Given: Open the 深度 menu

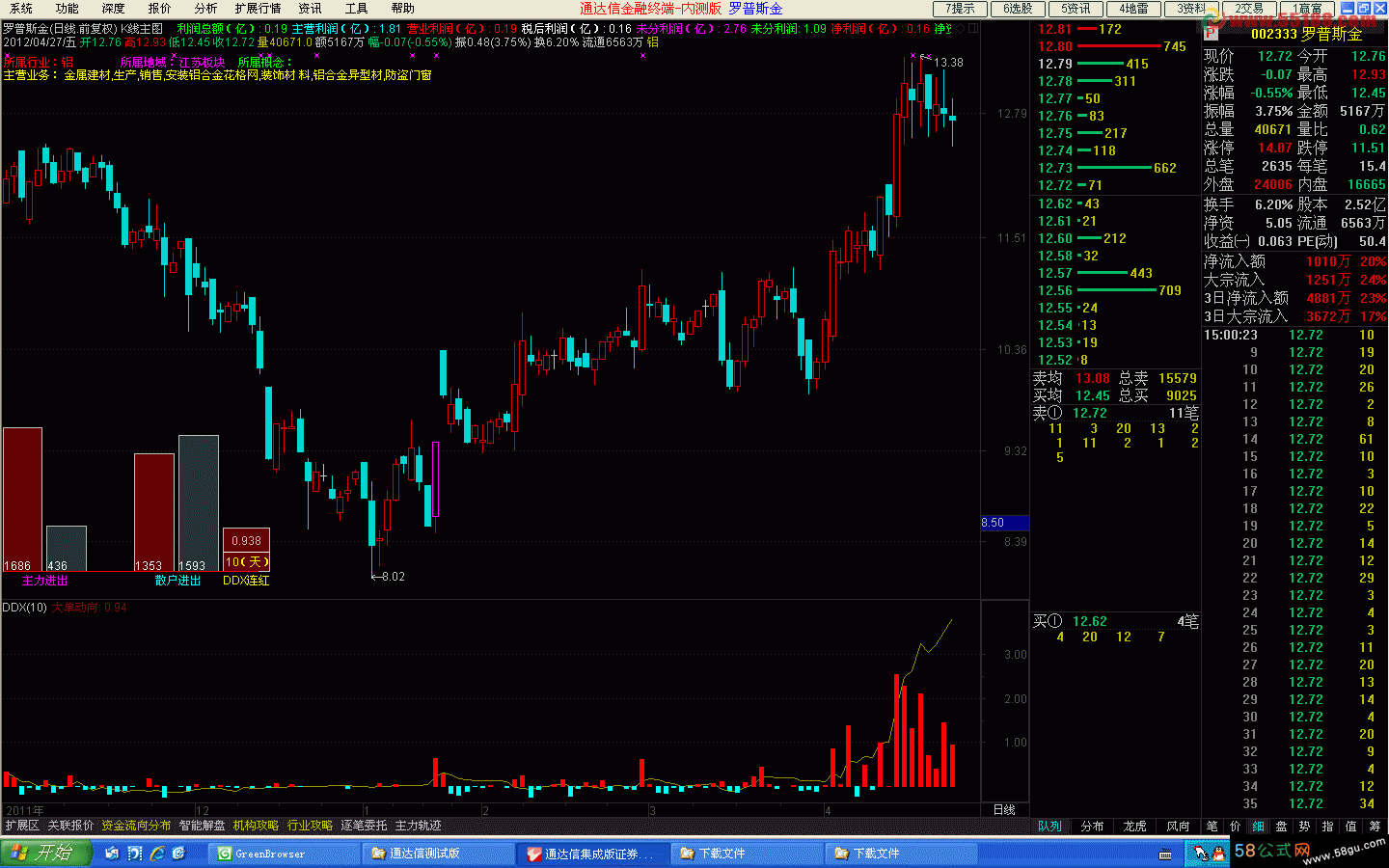Looking at the screenshot, I should click(113, 9).
